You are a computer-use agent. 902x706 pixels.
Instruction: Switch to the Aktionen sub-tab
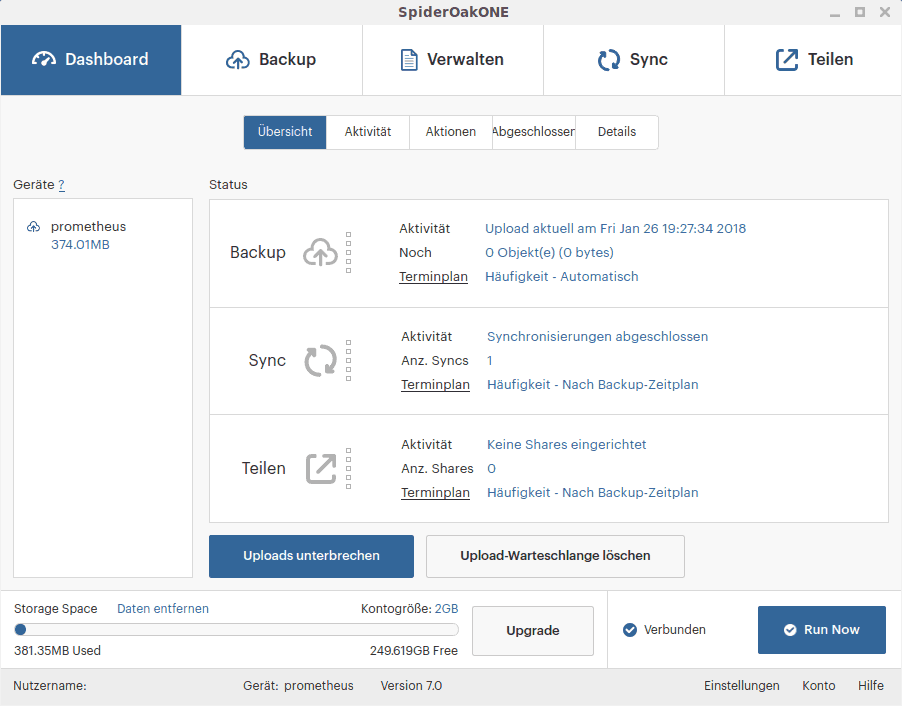(x=450, y=132)
